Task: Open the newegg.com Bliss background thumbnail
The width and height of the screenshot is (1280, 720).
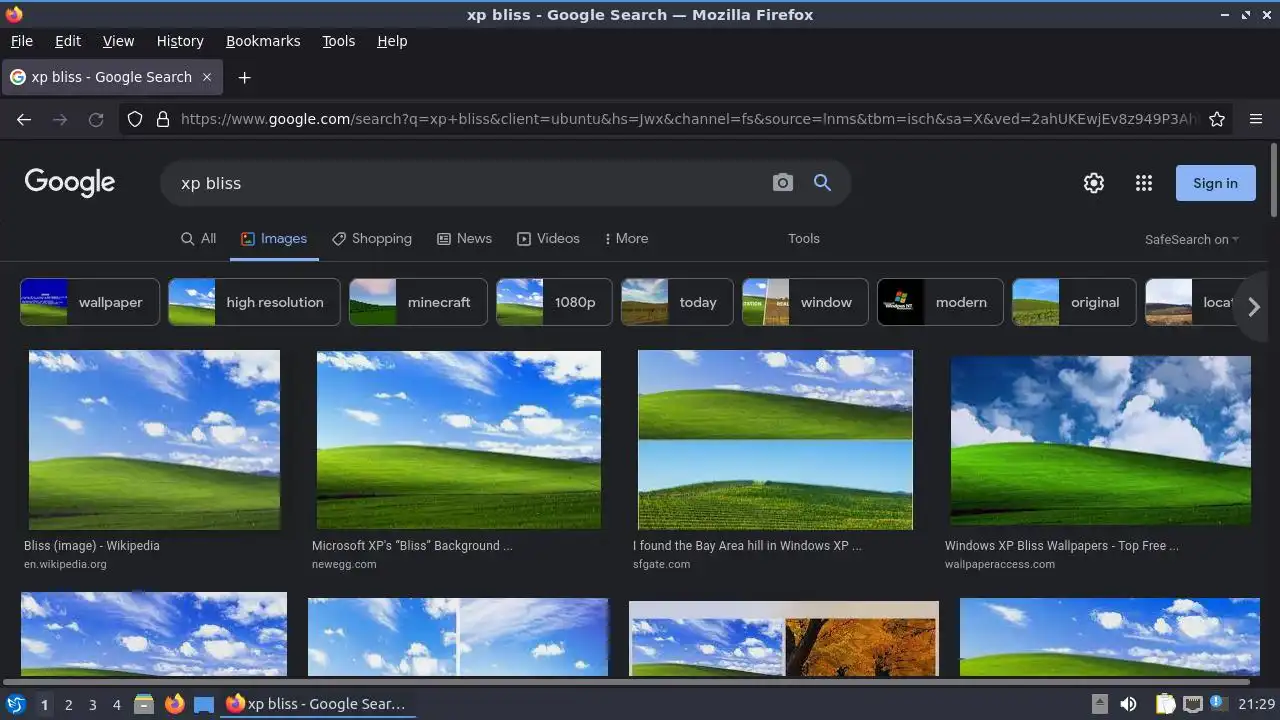Action: point(459,440)
